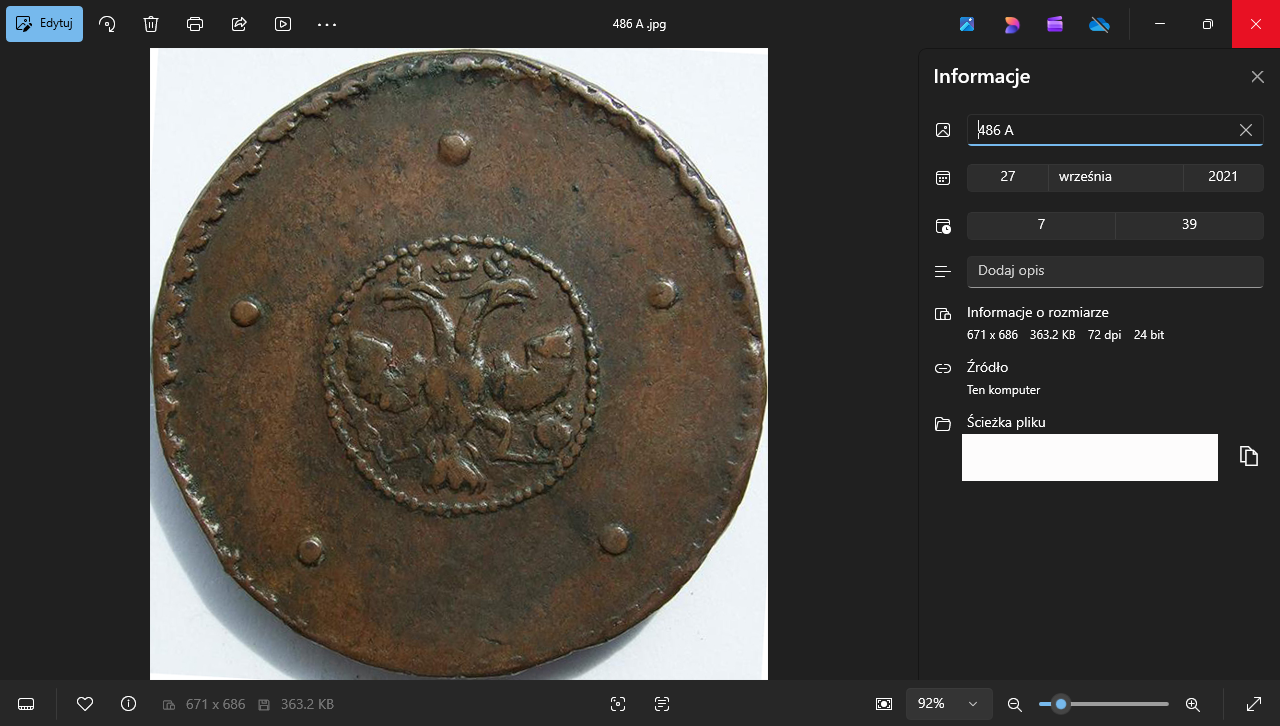Select the month field września
1280x726 pixels.
click(x=1115, y=177)
